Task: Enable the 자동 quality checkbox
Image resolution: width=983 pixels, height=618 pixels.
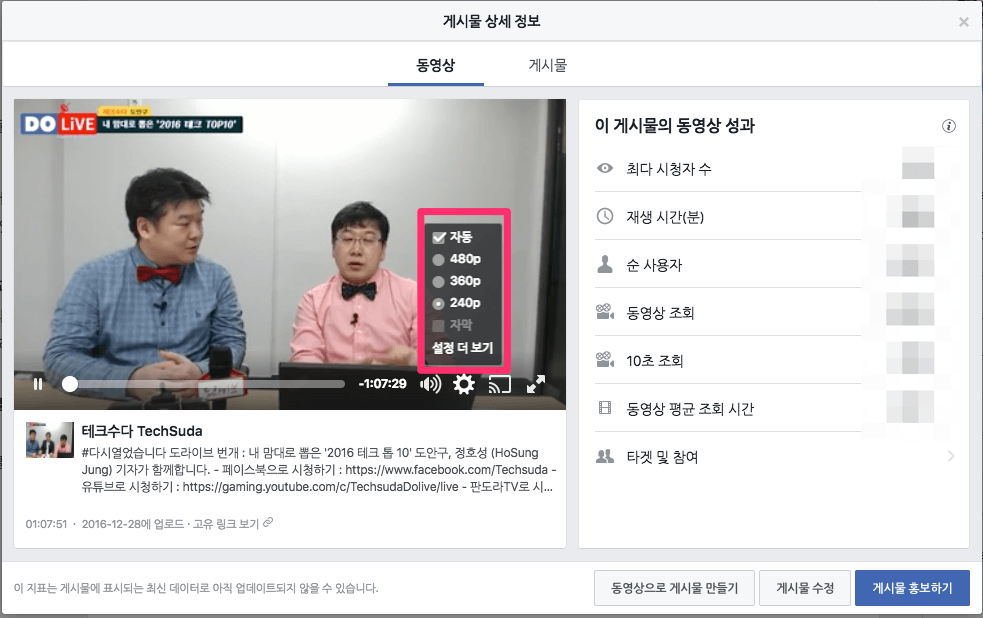Action: coord(439,237)
